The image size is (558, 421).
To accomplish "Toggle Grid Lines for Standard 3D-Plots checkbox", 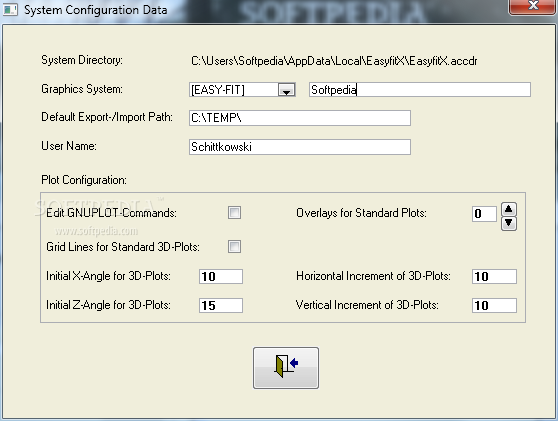I will tap(234, 246).
